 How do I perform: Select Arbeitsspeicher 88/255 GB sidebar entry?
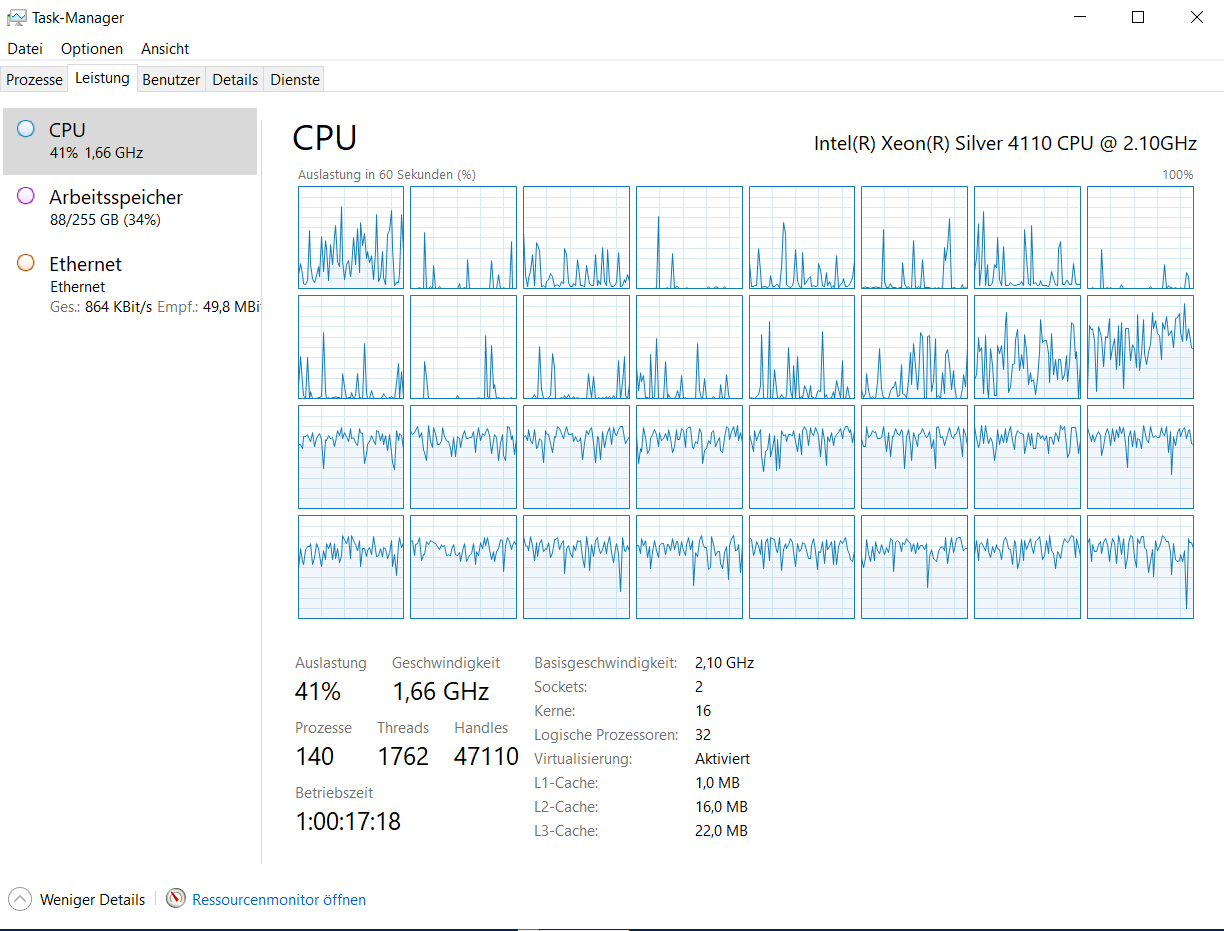click(130, 208)
